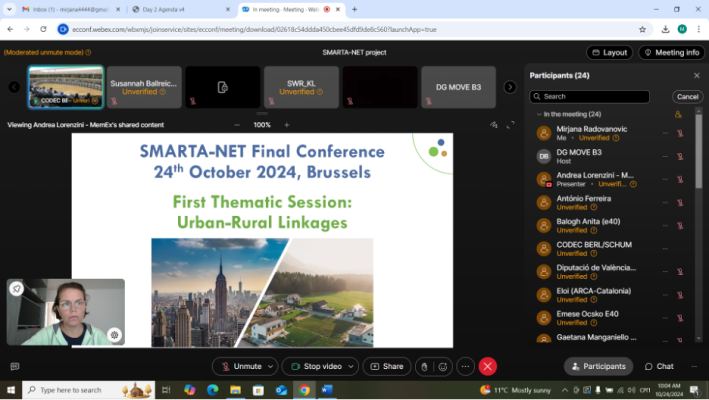
Task: Open more options for Andrea Lorenzini row
Action: [x=665, y=179]
